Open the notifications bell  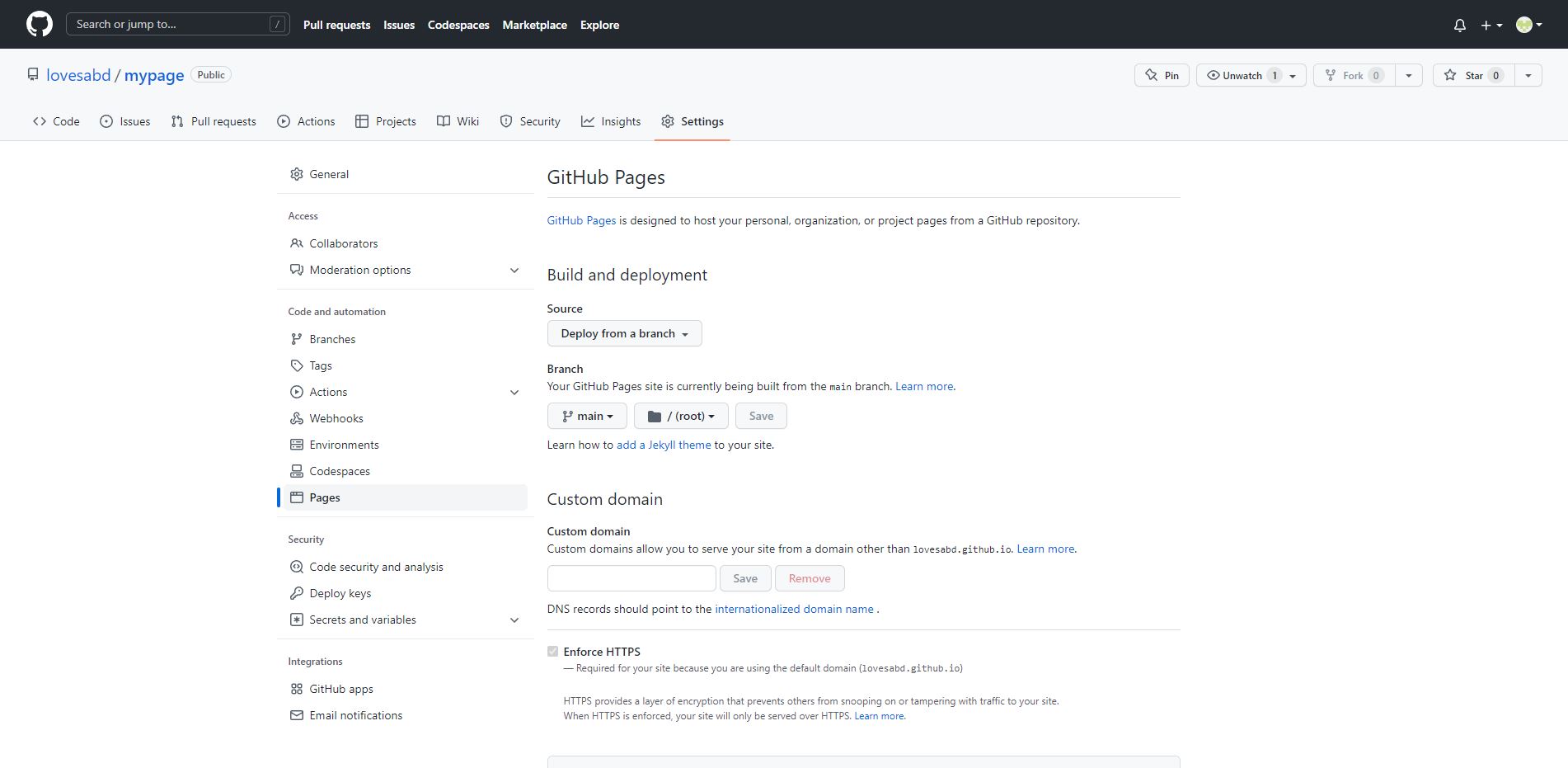pos(1460,25)
